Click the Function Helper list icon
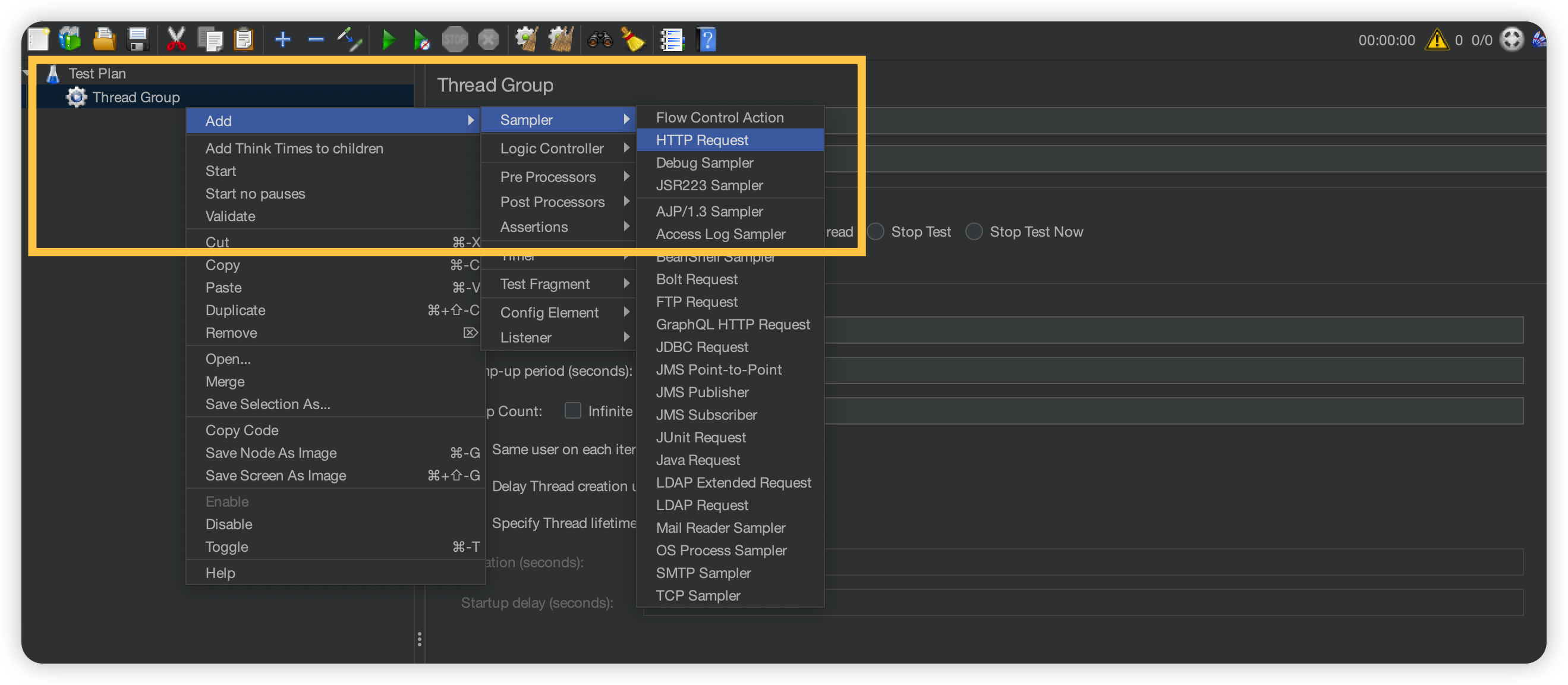Image resolution: width=1568 pixels, height=685 pixels. coord(672,40)
